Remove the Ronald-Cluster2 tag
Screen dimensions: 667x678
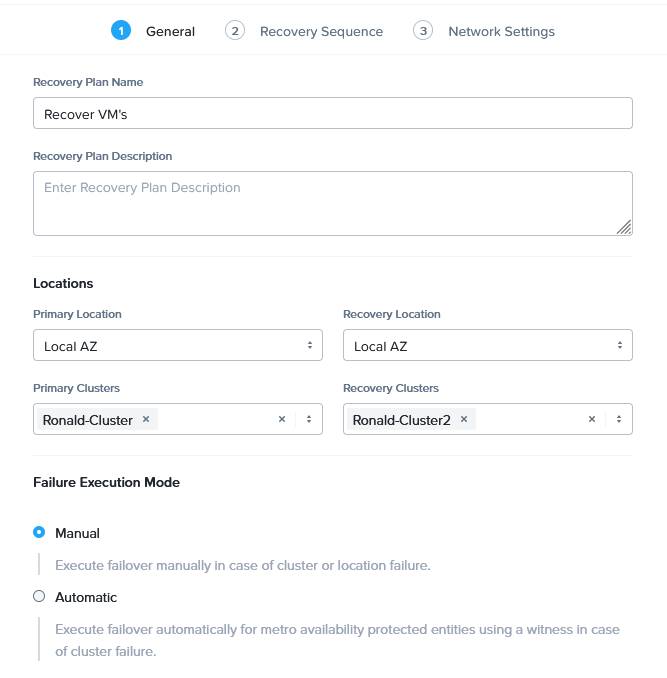(464, 419)
